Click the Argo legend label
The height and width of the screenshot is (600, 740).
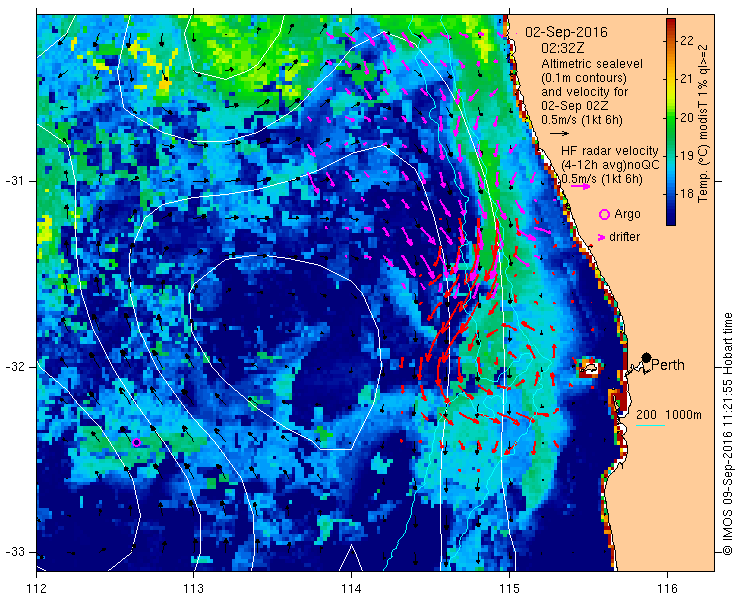point(627,214)
